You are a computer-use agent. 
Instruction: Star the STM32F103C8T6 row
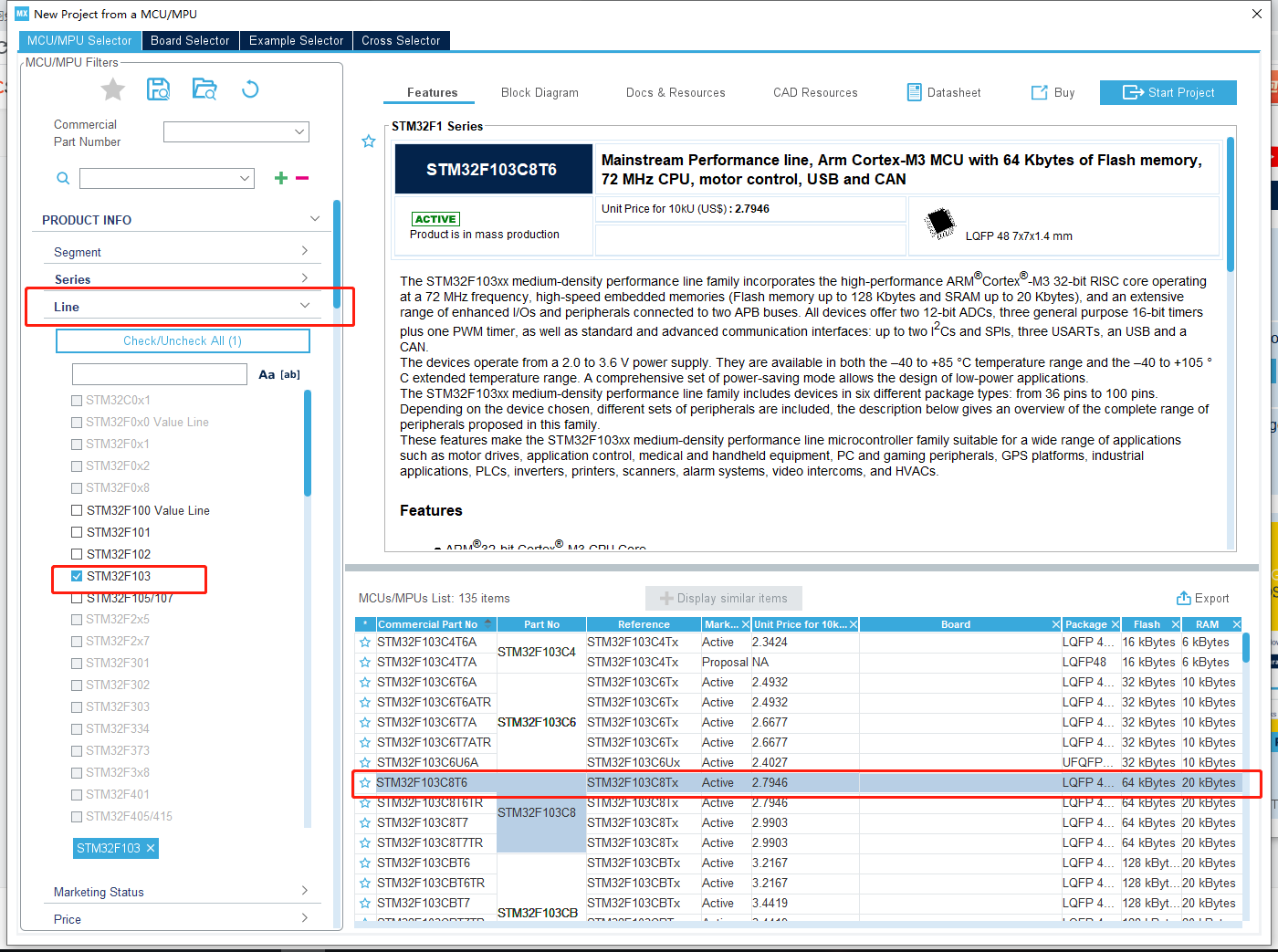tap(365, 782)
